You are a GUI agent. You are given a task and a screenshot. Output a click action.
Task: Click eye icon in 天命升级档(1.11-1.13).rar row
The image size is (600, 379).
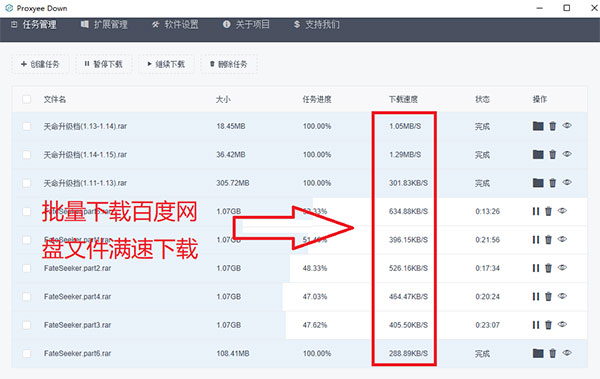click(567, 182)
